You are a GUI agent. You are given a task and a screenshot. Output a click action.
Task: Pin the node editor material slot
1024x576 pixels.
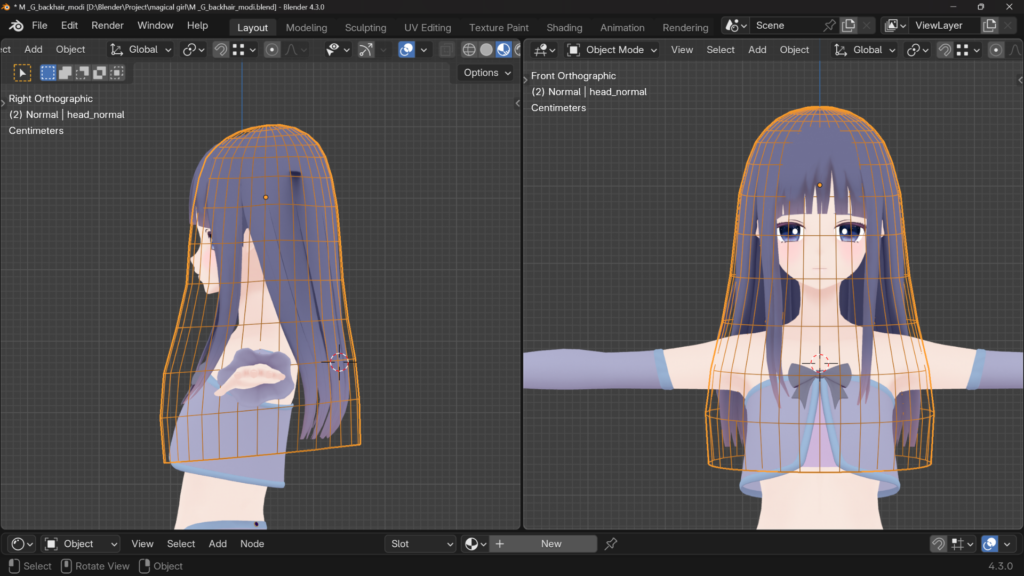(611, 544)
